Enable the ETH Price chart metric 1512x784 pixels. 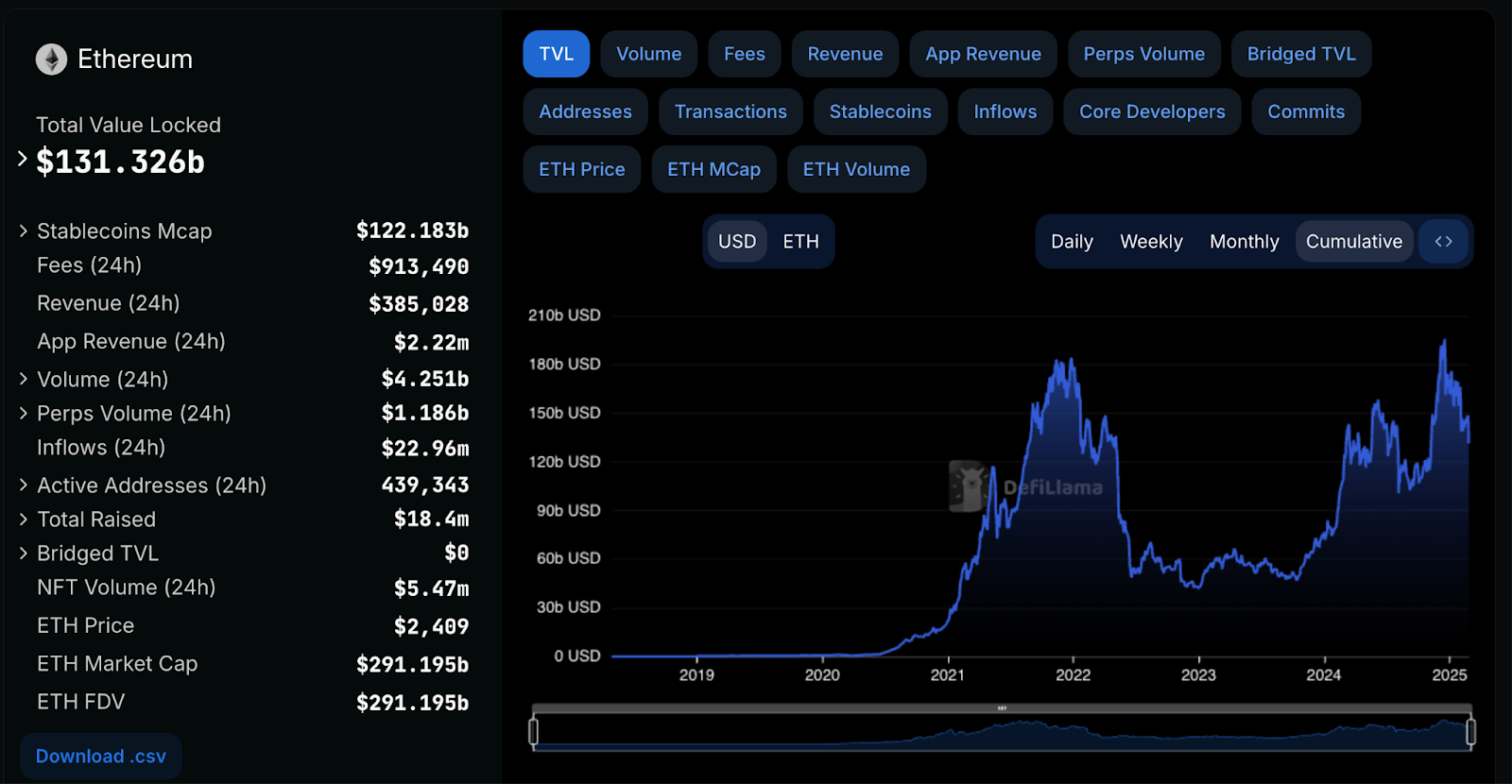click(x=581, y=169)
